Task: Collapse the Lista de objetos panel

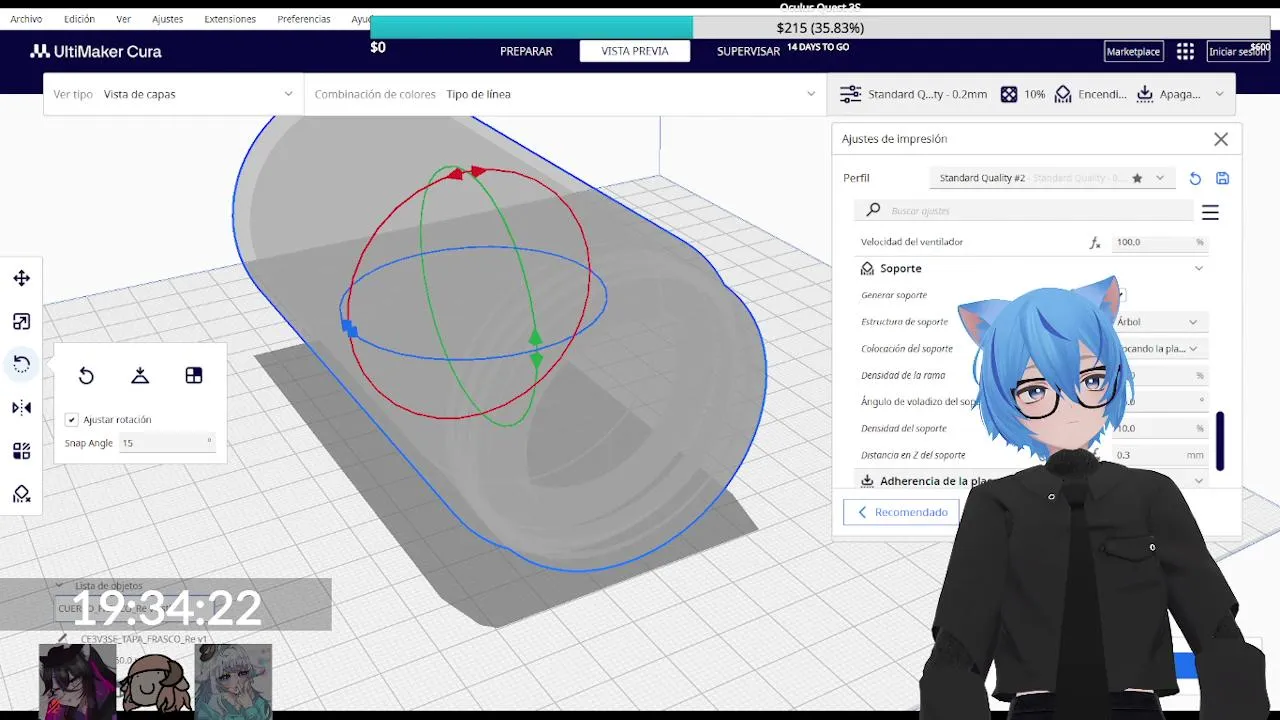Action: tap(59, 586)
